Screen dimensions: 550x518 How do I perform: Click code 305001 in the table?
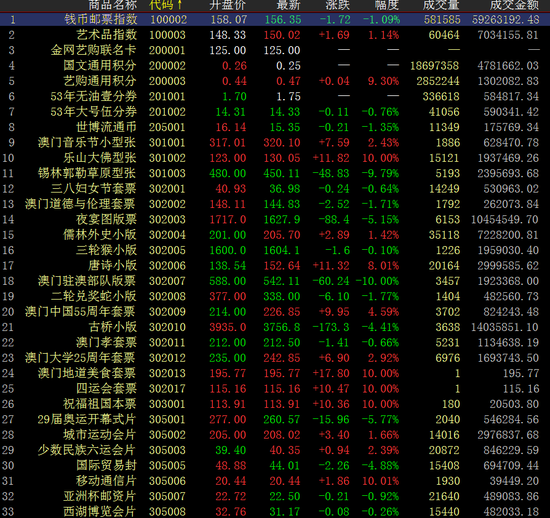167,419
